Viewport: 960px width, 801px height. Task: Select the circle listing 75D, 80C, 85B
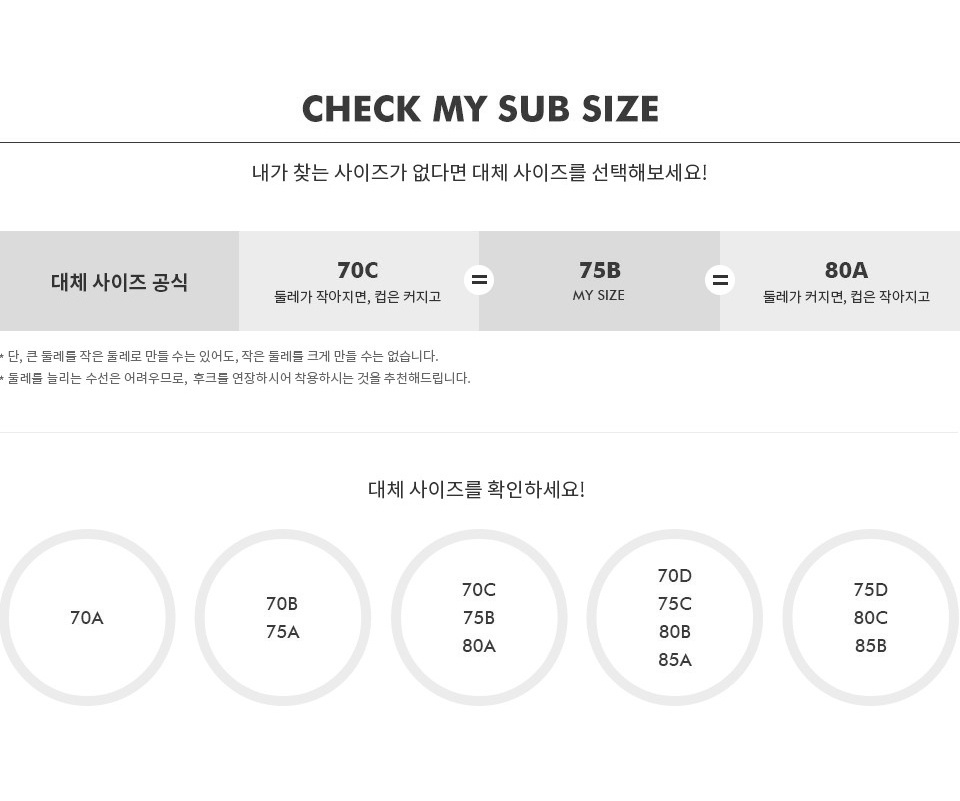coord(871,617)
